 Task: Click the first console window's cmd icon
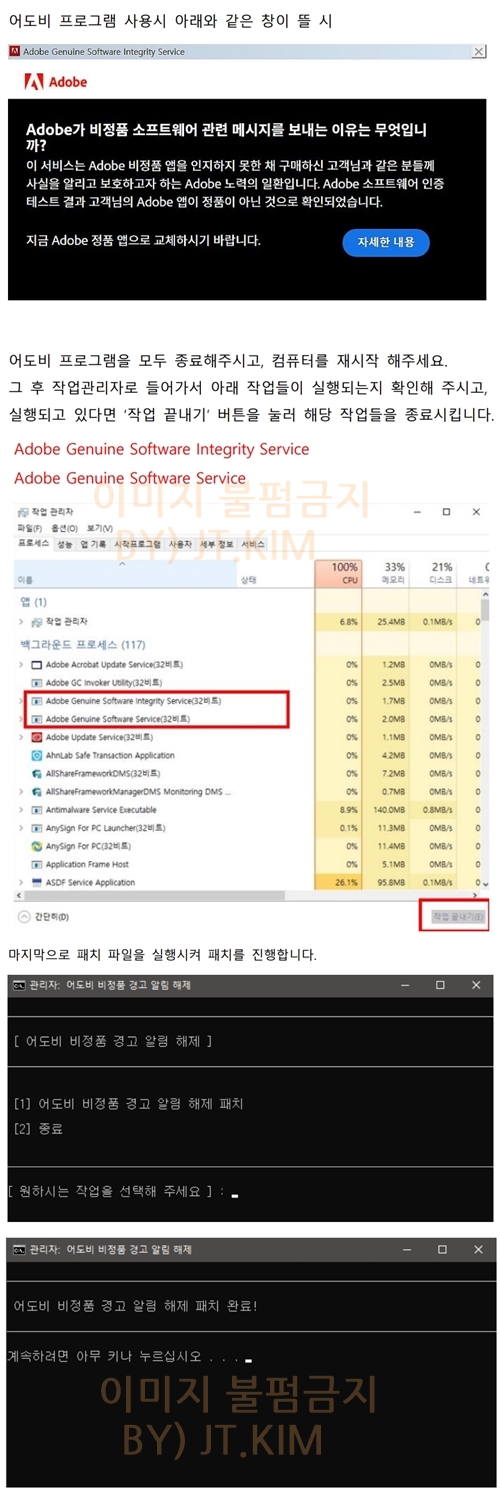click(19, 985)
